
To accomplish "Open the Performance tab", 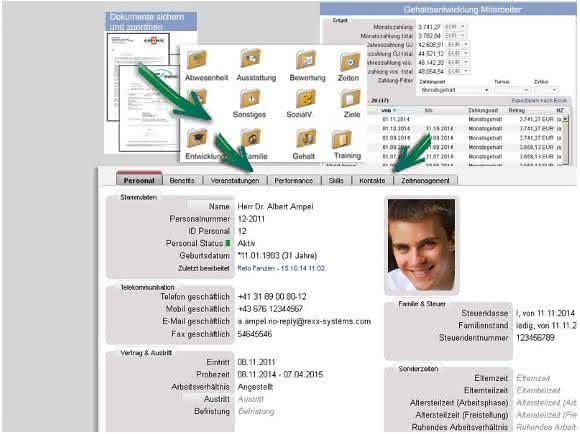I will point(293,180).
